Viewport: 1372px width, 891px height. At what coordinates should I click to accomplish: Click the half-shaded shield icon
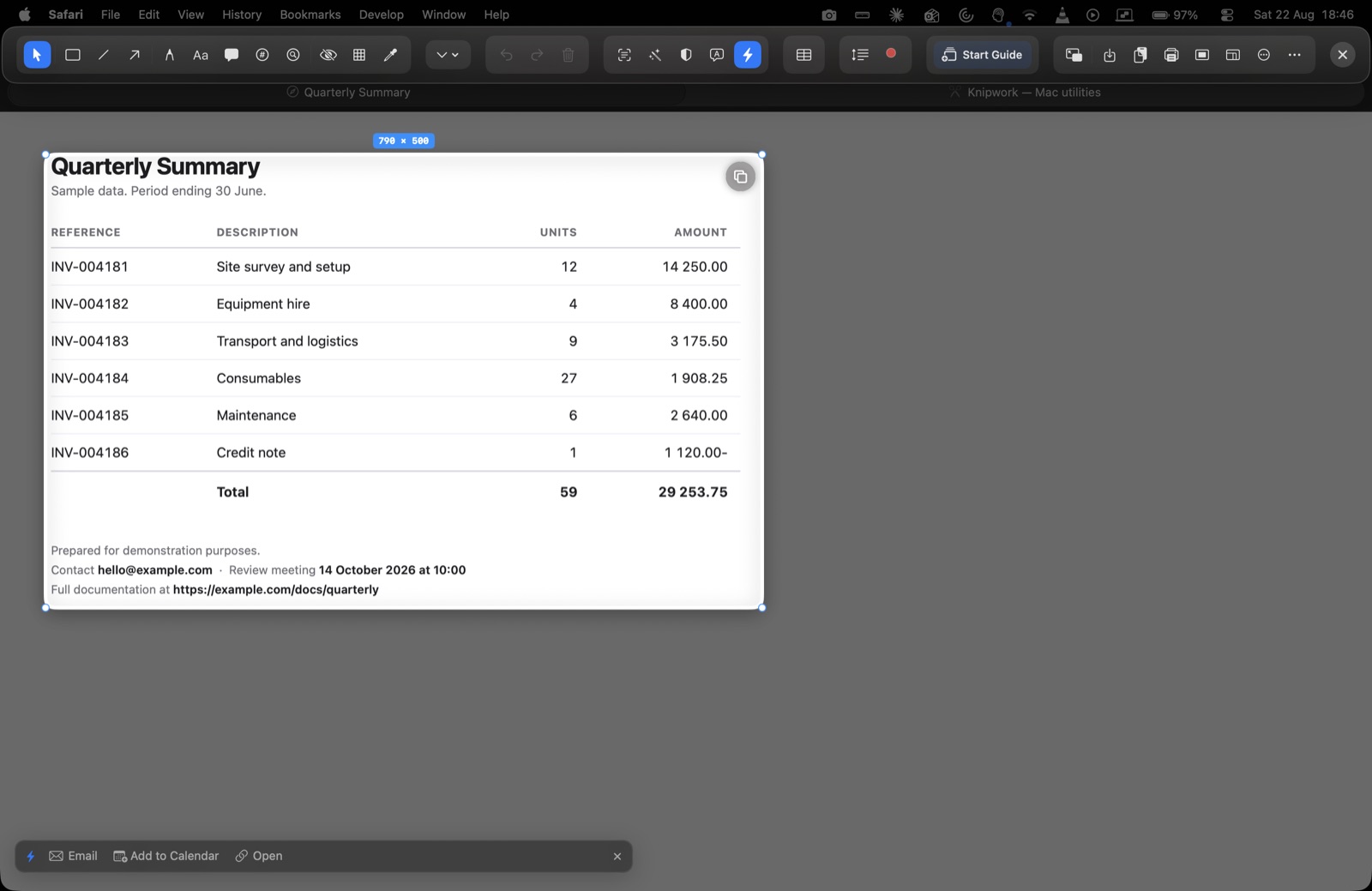686,55
